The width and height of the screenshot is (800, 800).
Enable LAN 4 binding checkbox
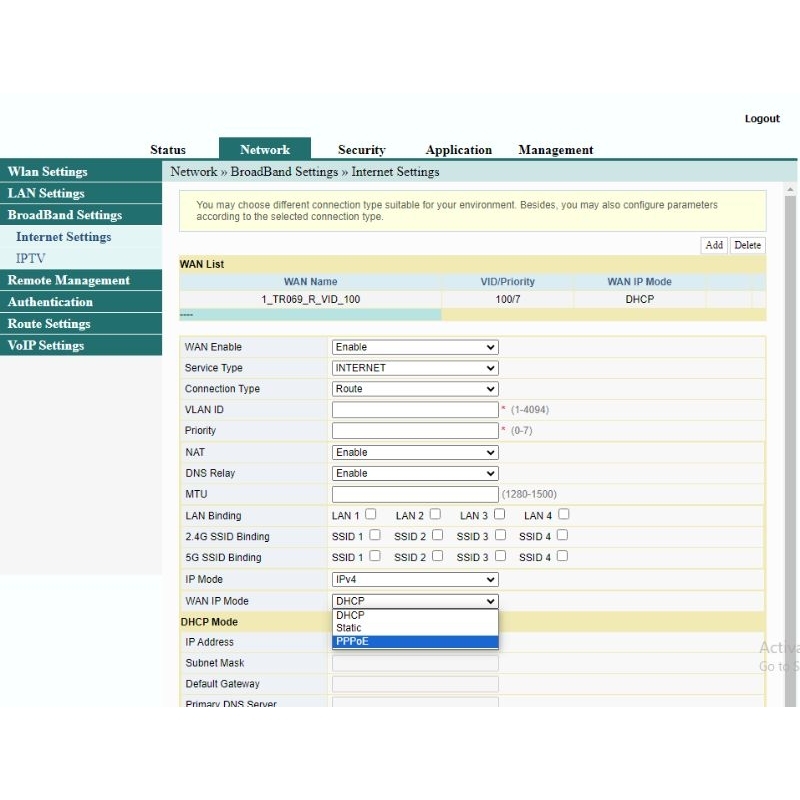pos(564,515)
